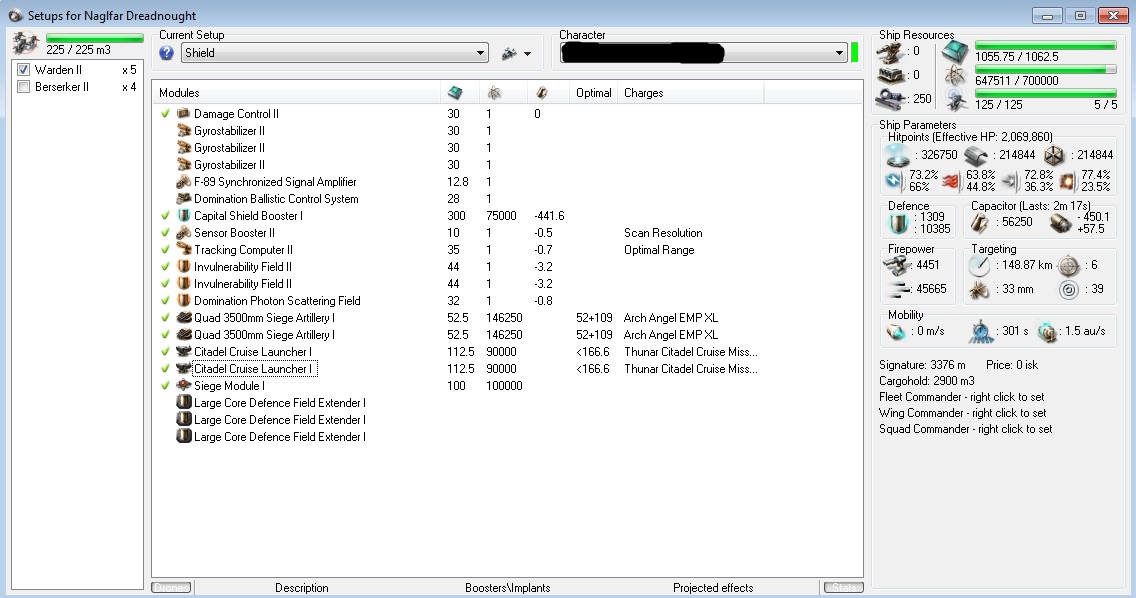
Task: Sort by the Optimal column header
Action: pos(593,93)
